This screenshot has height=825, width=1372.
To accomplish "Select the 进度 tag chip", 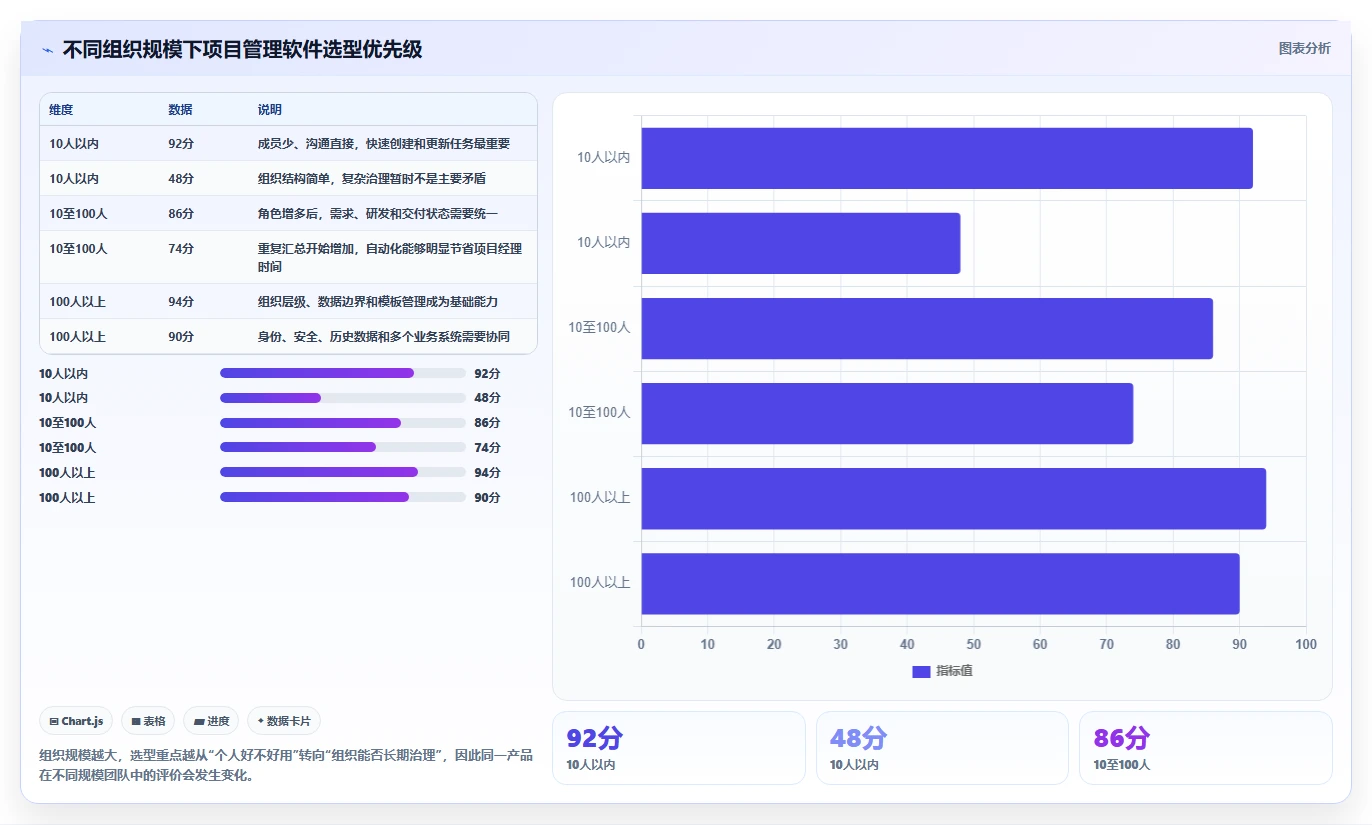I will tap(211, 721).
